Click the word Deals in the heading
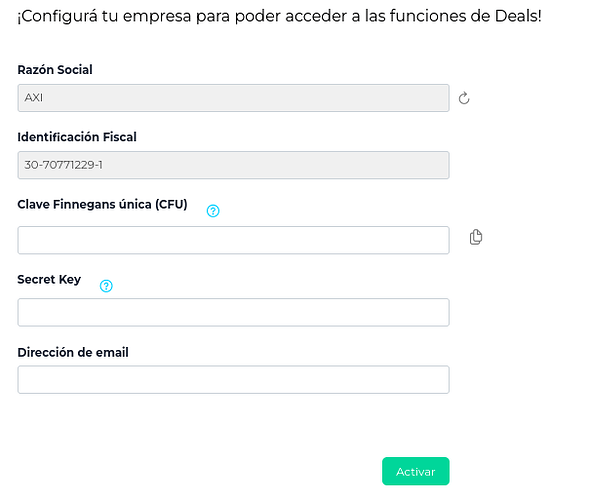589x500 pixels. [517, 16]
